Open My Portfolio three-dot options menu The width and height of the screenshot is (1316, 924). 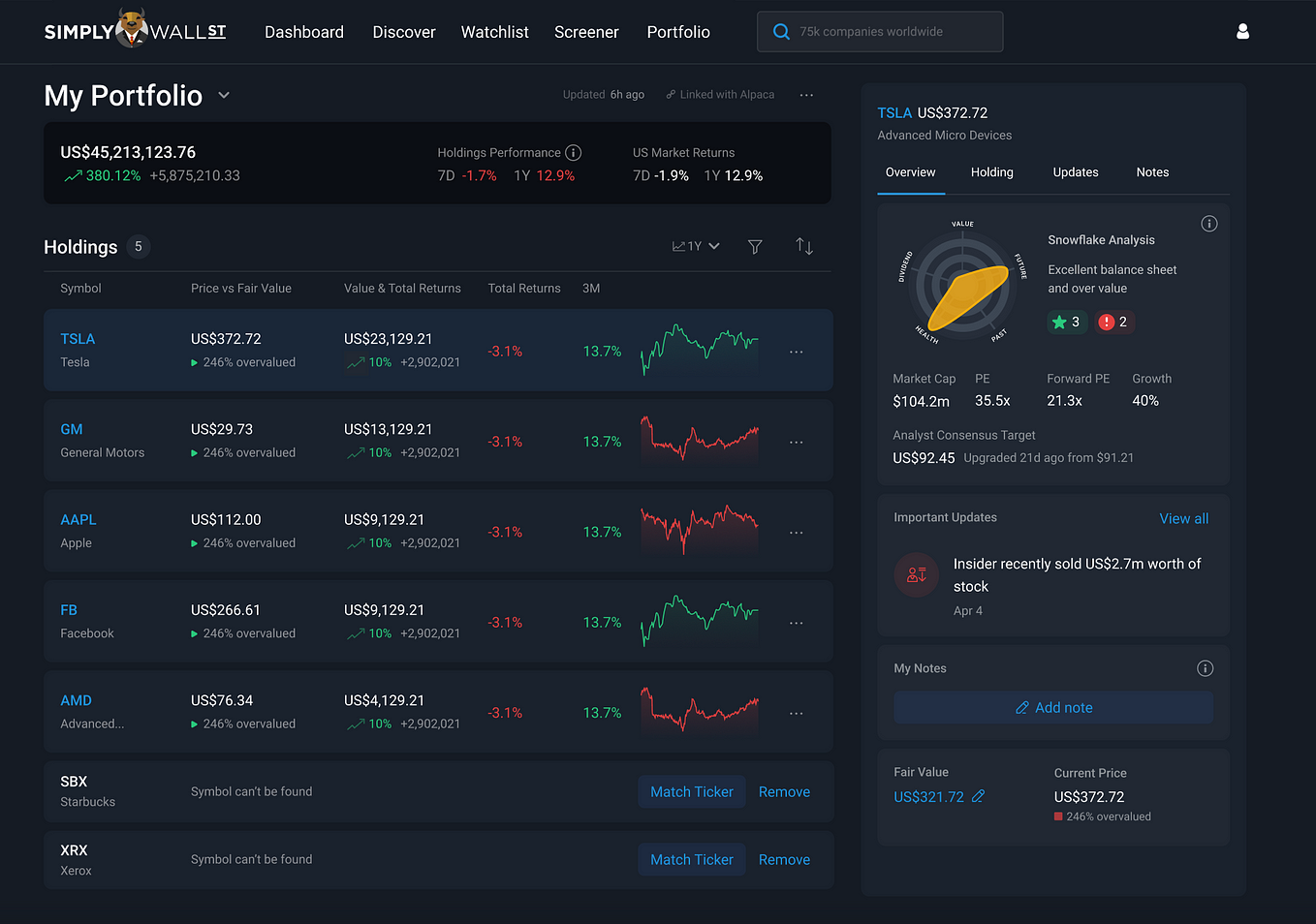point(806,95)
